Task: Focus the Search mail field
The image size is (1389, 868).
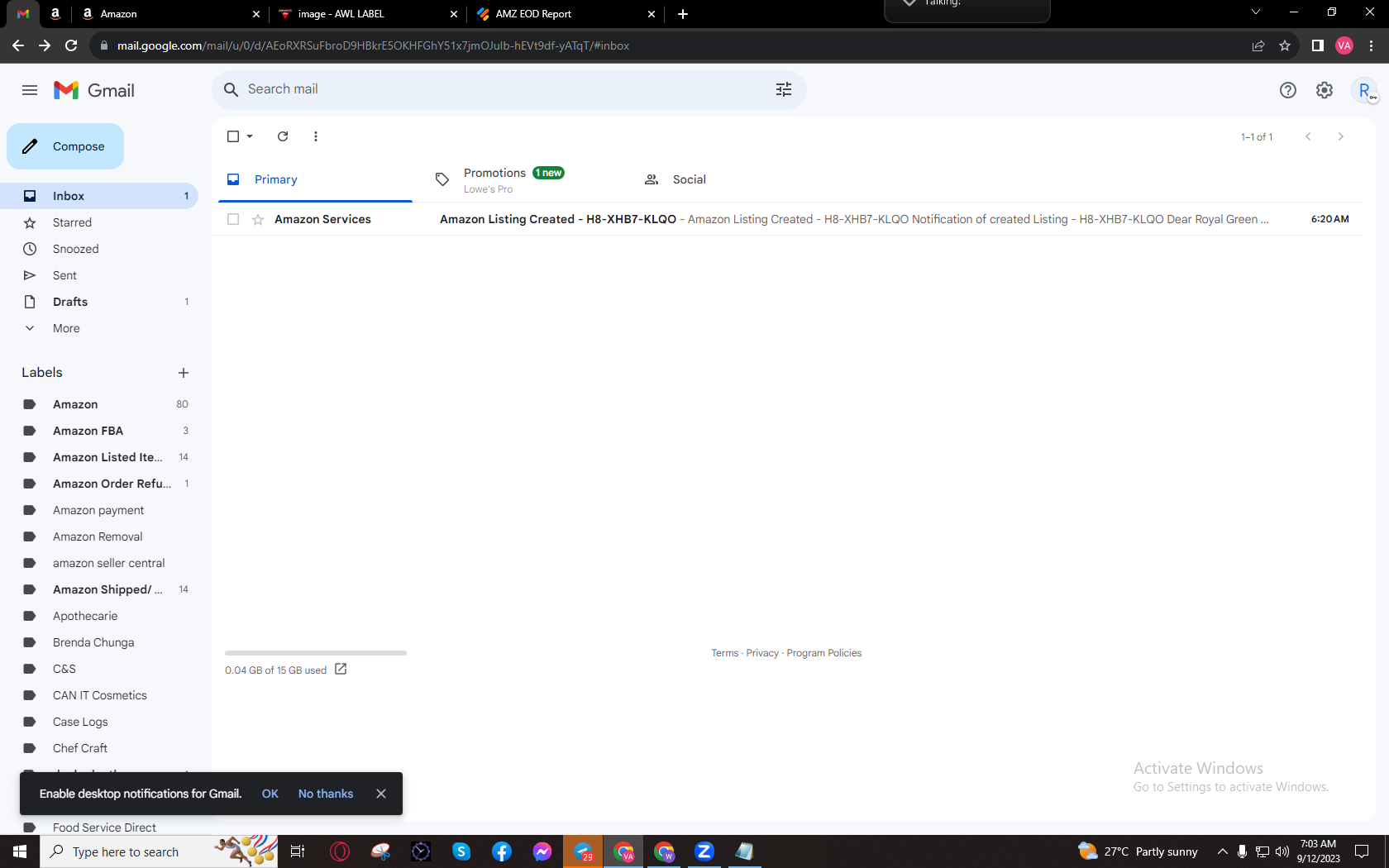Action: point(509,89)
